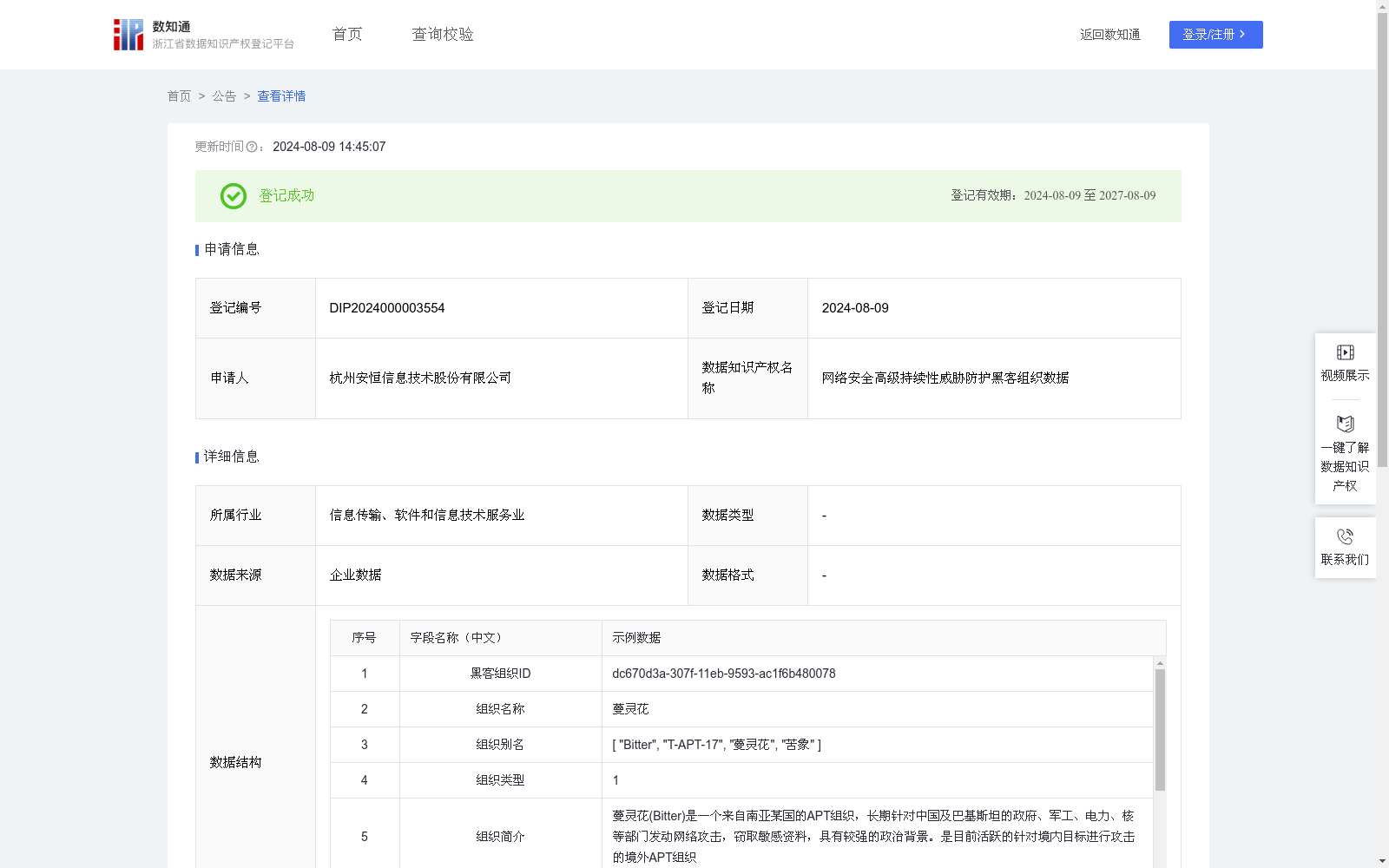
Task: Click the 详细信息 section heading
Action: click(231, 457)
